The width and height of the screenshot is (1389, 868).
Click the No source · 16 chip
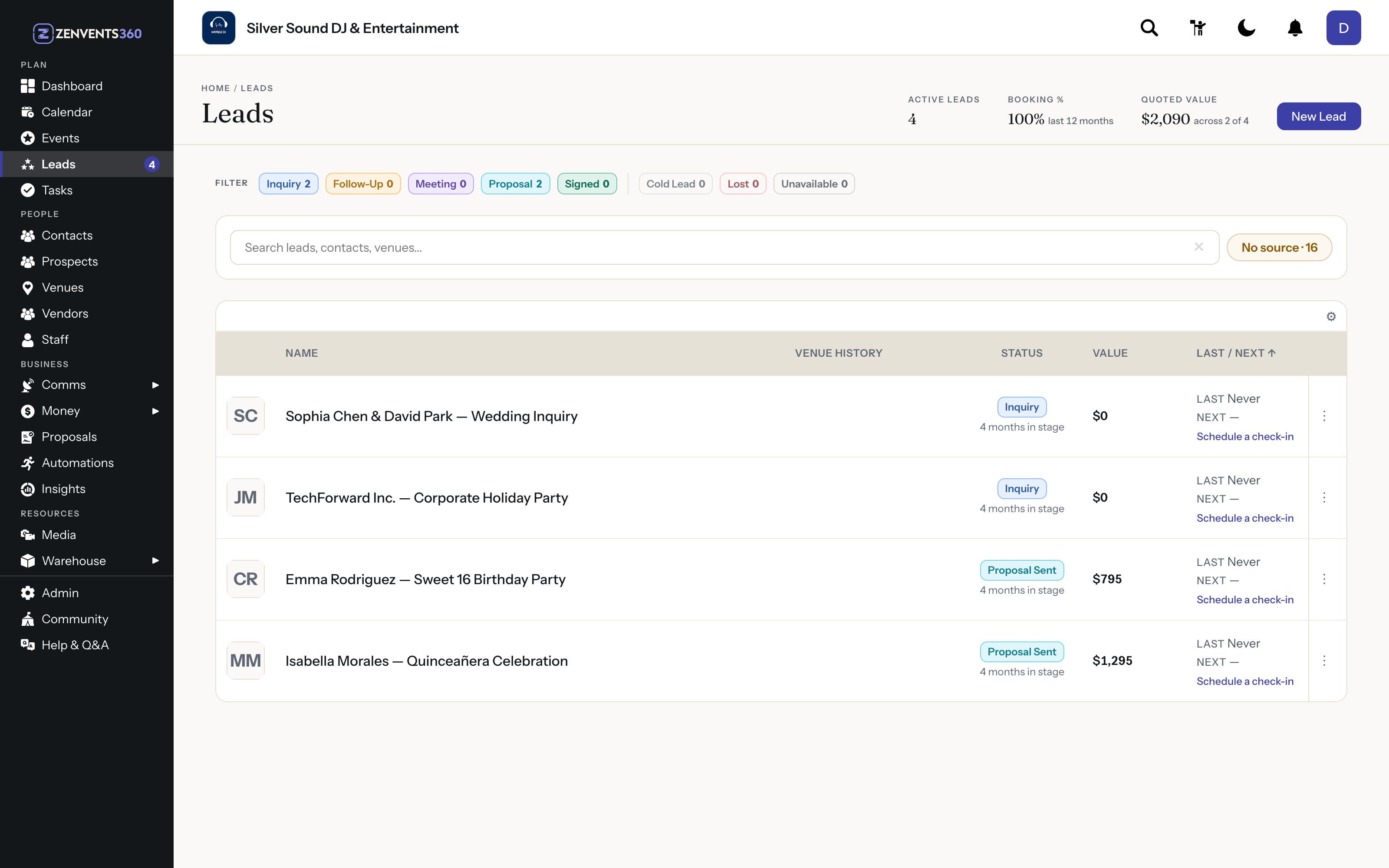pos(1279,247)
